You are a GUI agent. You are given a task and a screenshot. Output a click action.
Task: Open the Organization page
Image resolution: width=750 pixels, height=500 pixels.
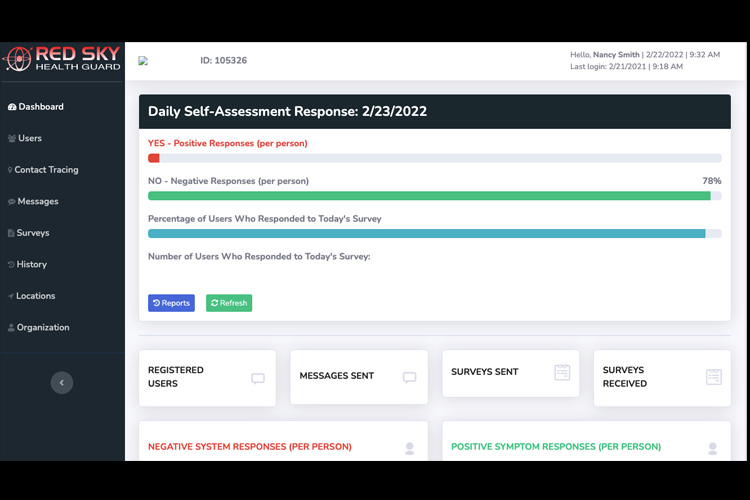42,328
